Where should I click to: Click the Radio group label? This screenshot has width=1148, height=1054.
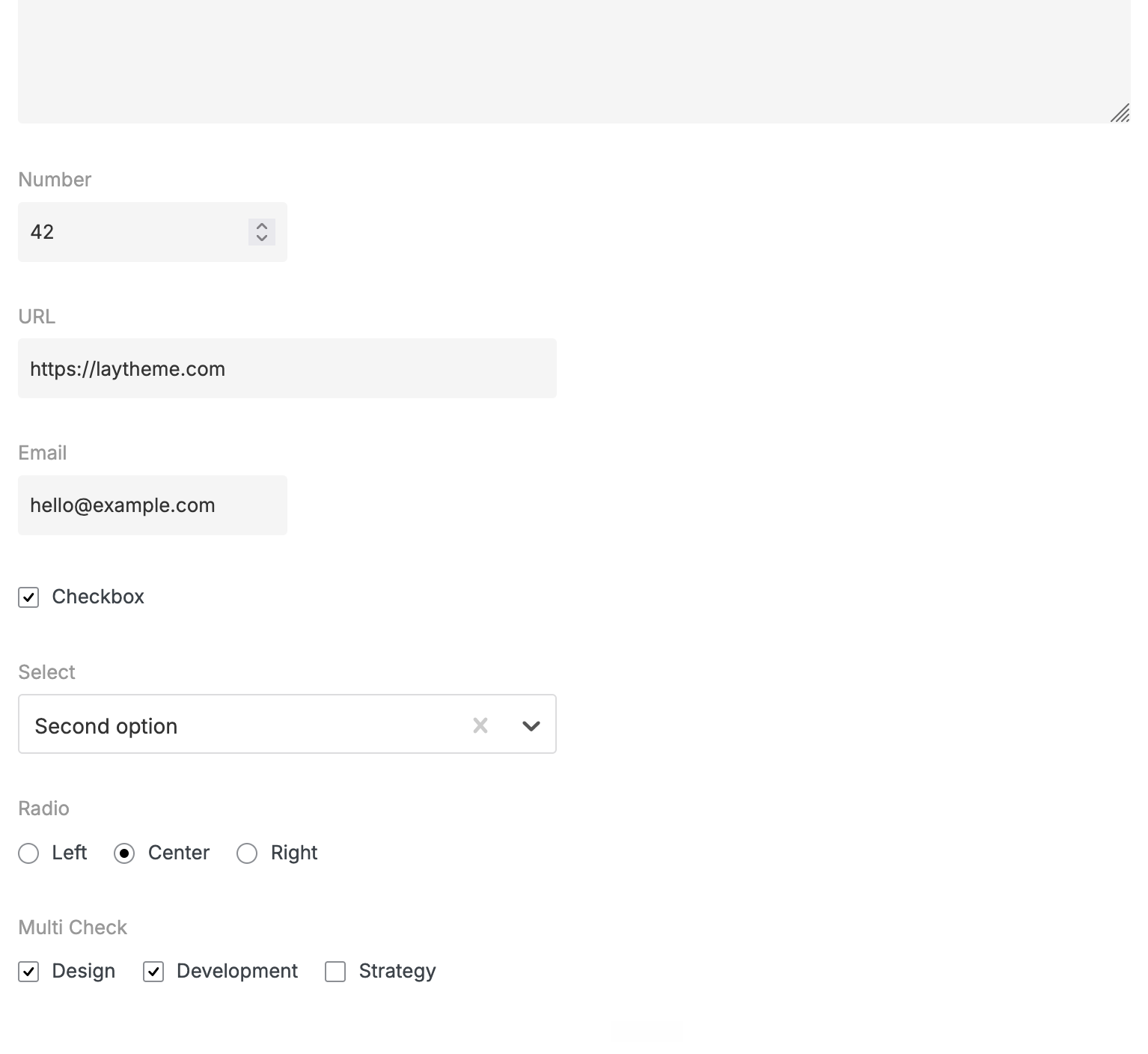(x=43, y=808)
